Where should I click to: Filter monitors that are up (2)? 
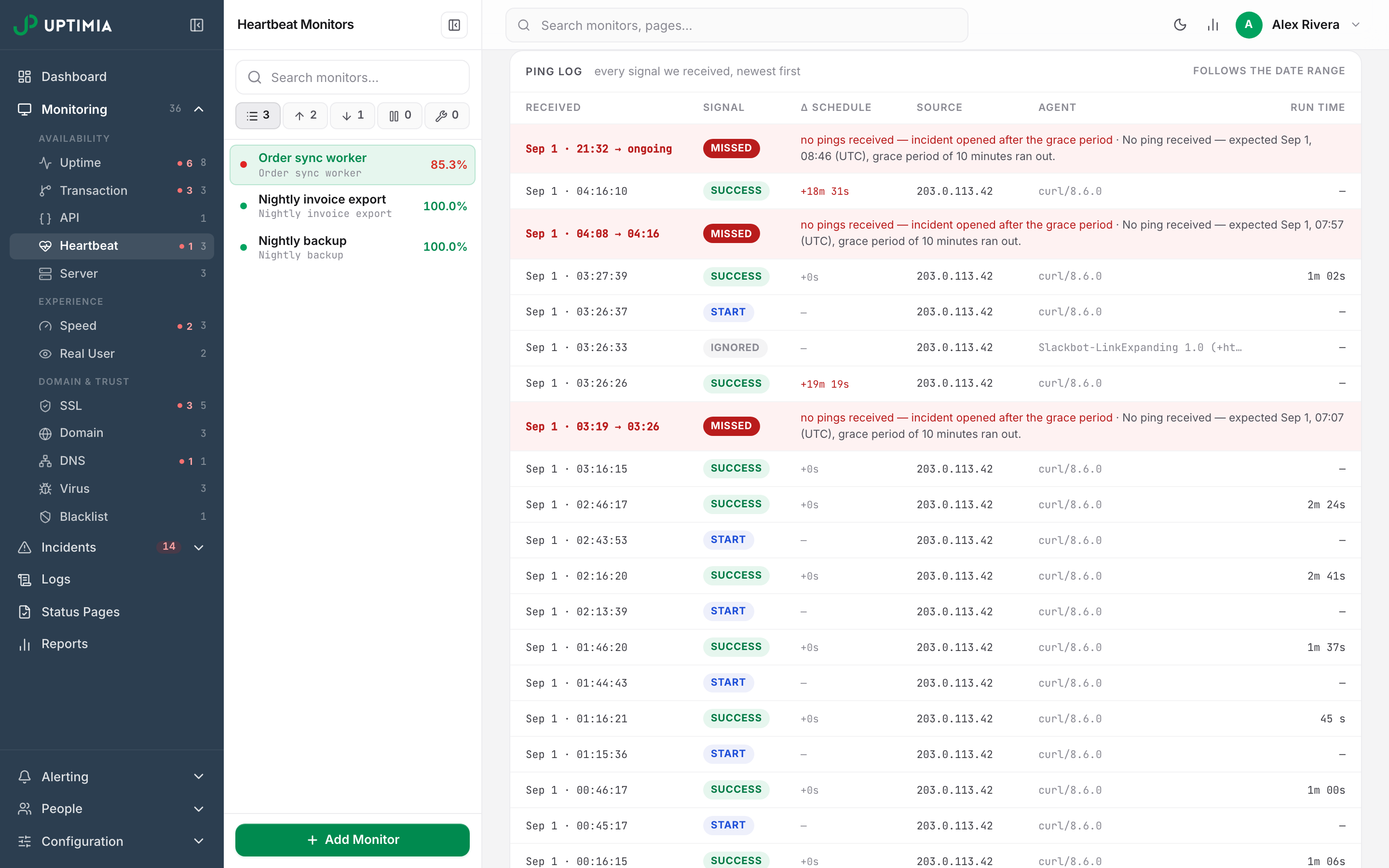tap(305, 115)
